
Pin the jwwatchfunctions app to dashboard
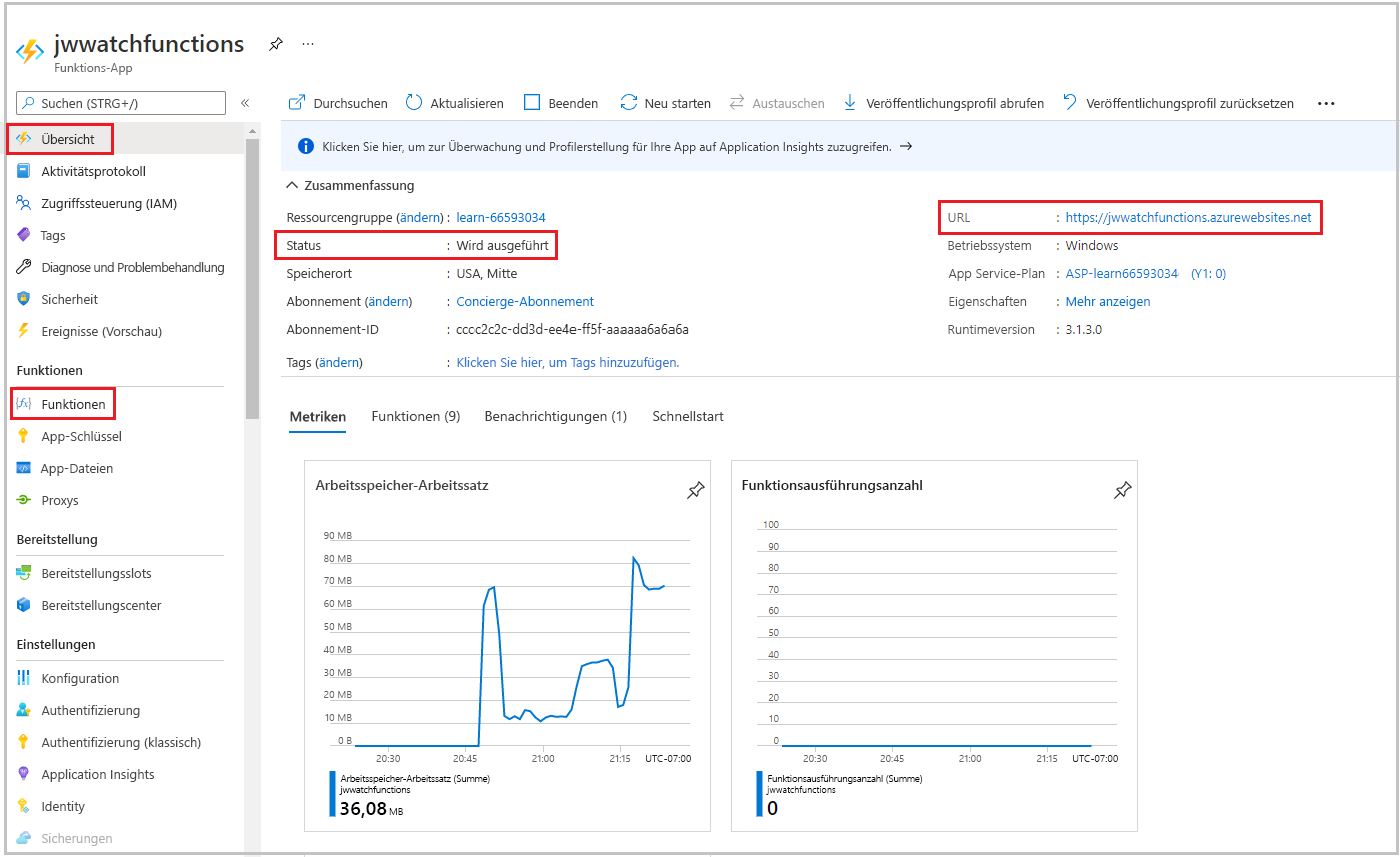[x=275, y=45]
